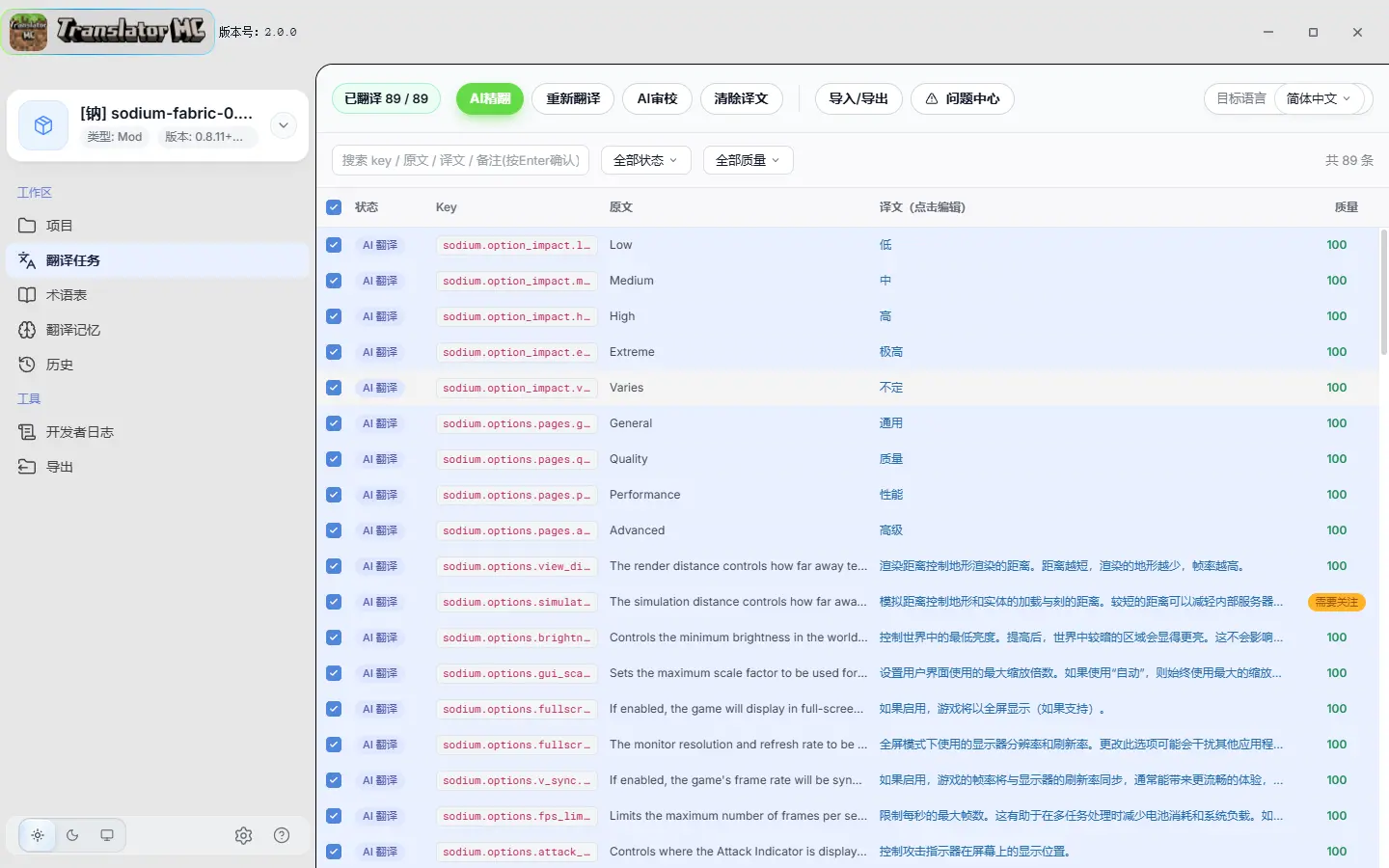Click the vertical scrollbar of the table
This screenshot has width=1389, height=868.
pyautogui.click(x=1384, y=292)
